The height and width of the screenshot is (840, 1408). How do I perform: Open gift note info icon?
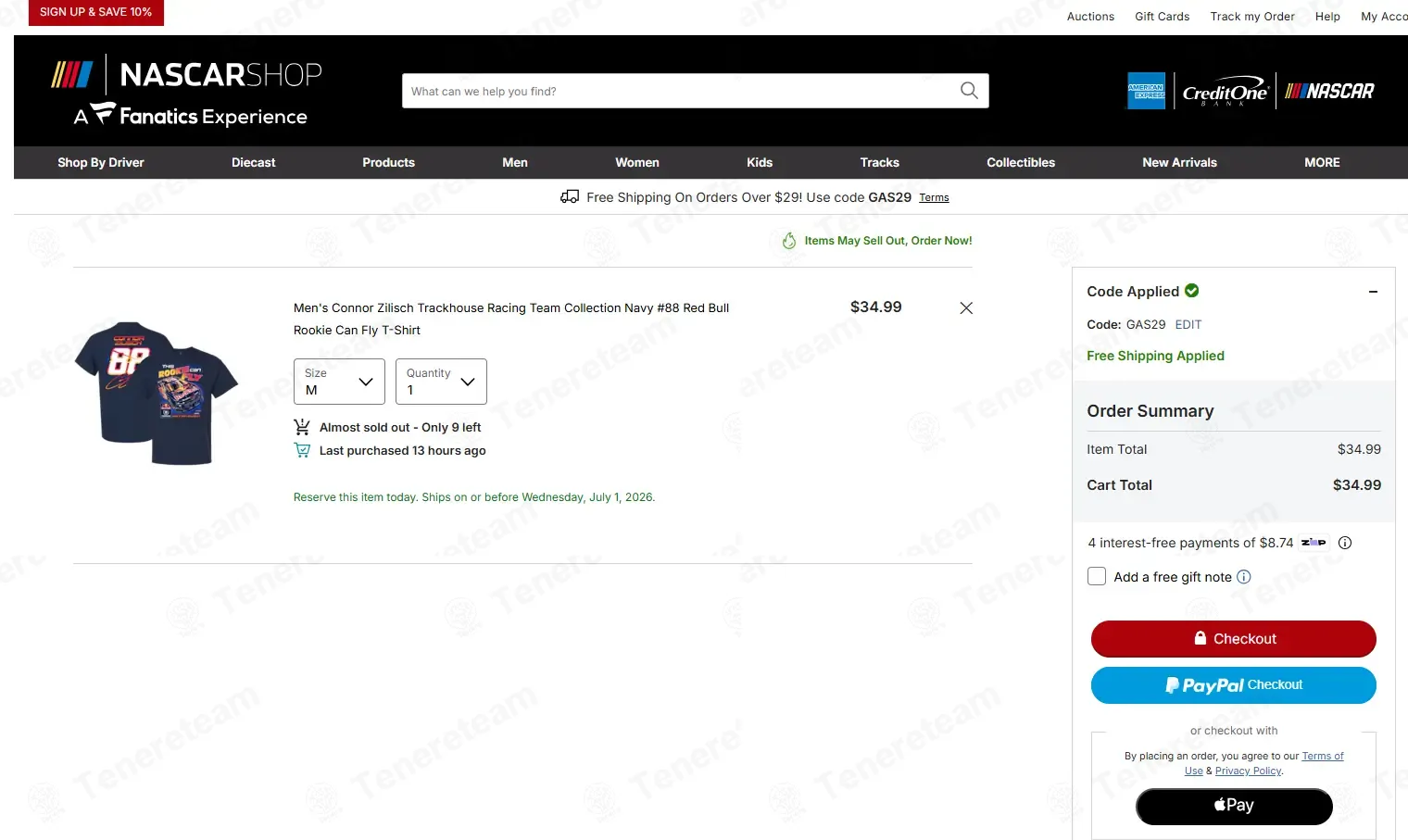[x=1244, y=576]
